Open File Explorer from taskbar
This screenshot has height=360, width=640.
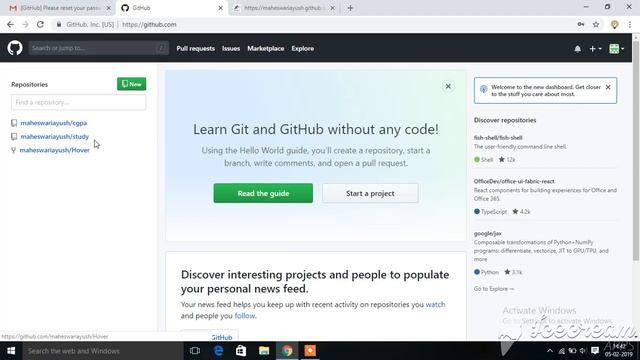coord(264,351)
